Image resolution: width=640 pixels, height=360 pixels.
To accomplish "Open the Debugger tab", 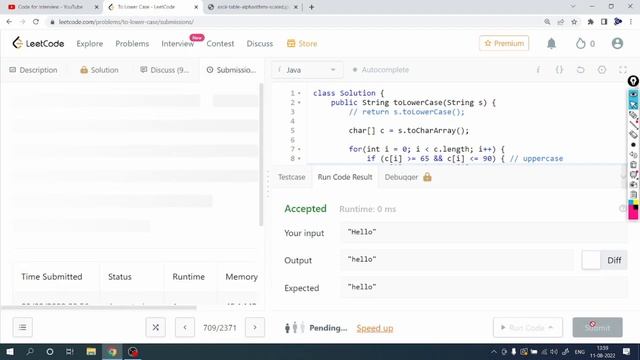I will coord(408,177).
